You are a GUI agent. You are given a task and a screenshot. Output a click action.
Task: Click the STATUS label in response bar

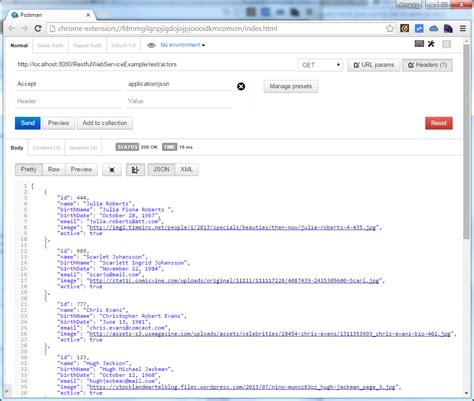coord(127,147)
